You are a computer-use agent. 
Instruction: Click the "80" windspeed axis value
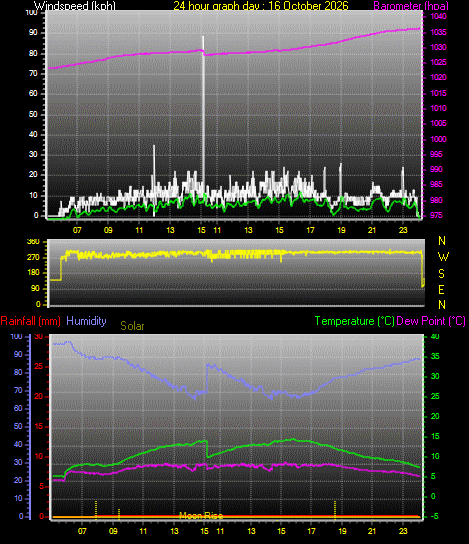[x=33, y=53]
